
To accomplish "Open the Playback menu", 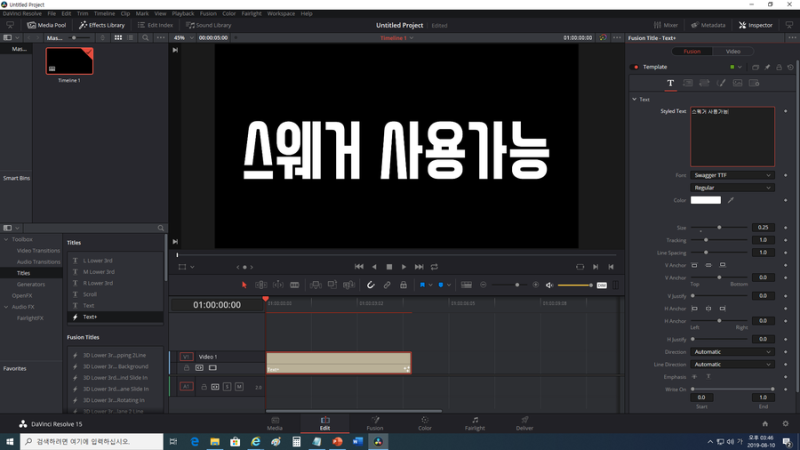I will click(x=183, y=14).
